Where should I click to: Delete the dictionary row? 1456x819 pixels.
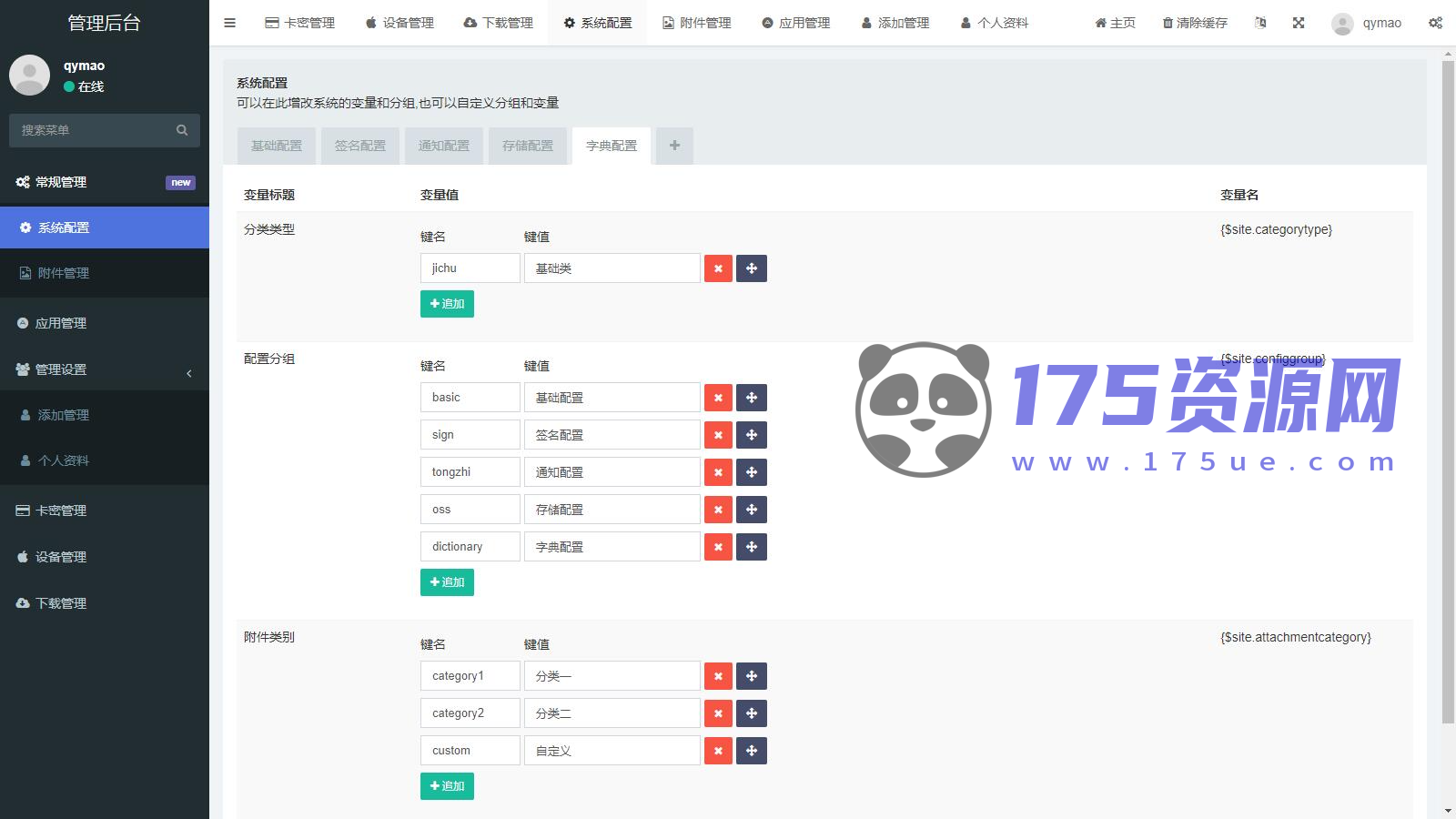[718, 547]
